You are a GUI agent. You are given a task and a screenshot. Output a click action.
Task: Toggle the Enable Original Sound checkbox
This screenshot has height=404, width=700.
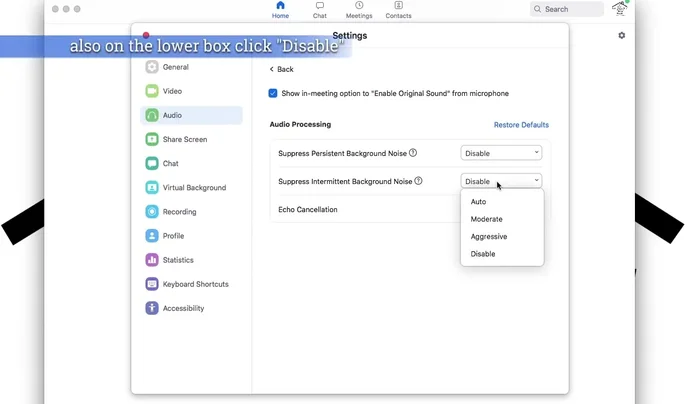[x=273, y=93]
